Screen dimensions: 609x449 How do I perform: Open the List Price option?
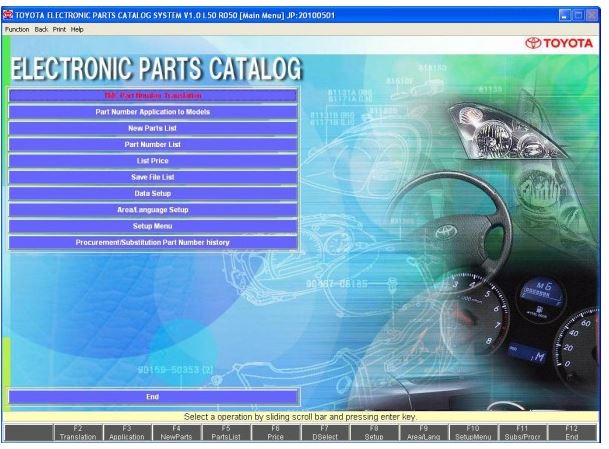153,160
